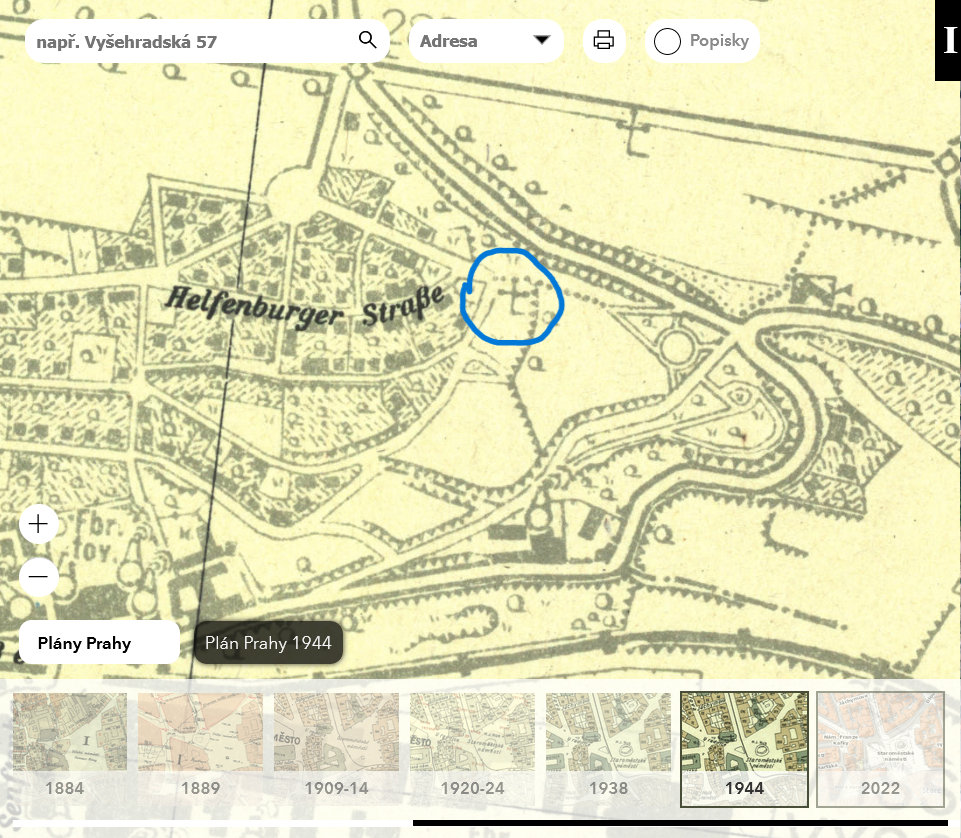Screen dimensions: 961x838
Task: Click the black timeline scrollbar below thumbnails
Action: [x=680, y=824]
